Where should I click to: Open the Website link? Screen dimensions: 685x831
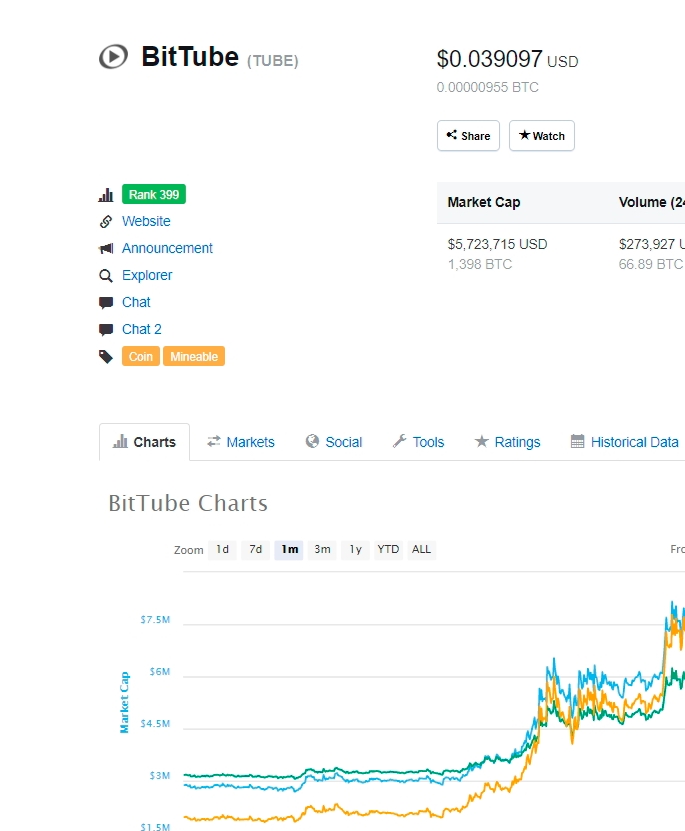coord(146,222)
